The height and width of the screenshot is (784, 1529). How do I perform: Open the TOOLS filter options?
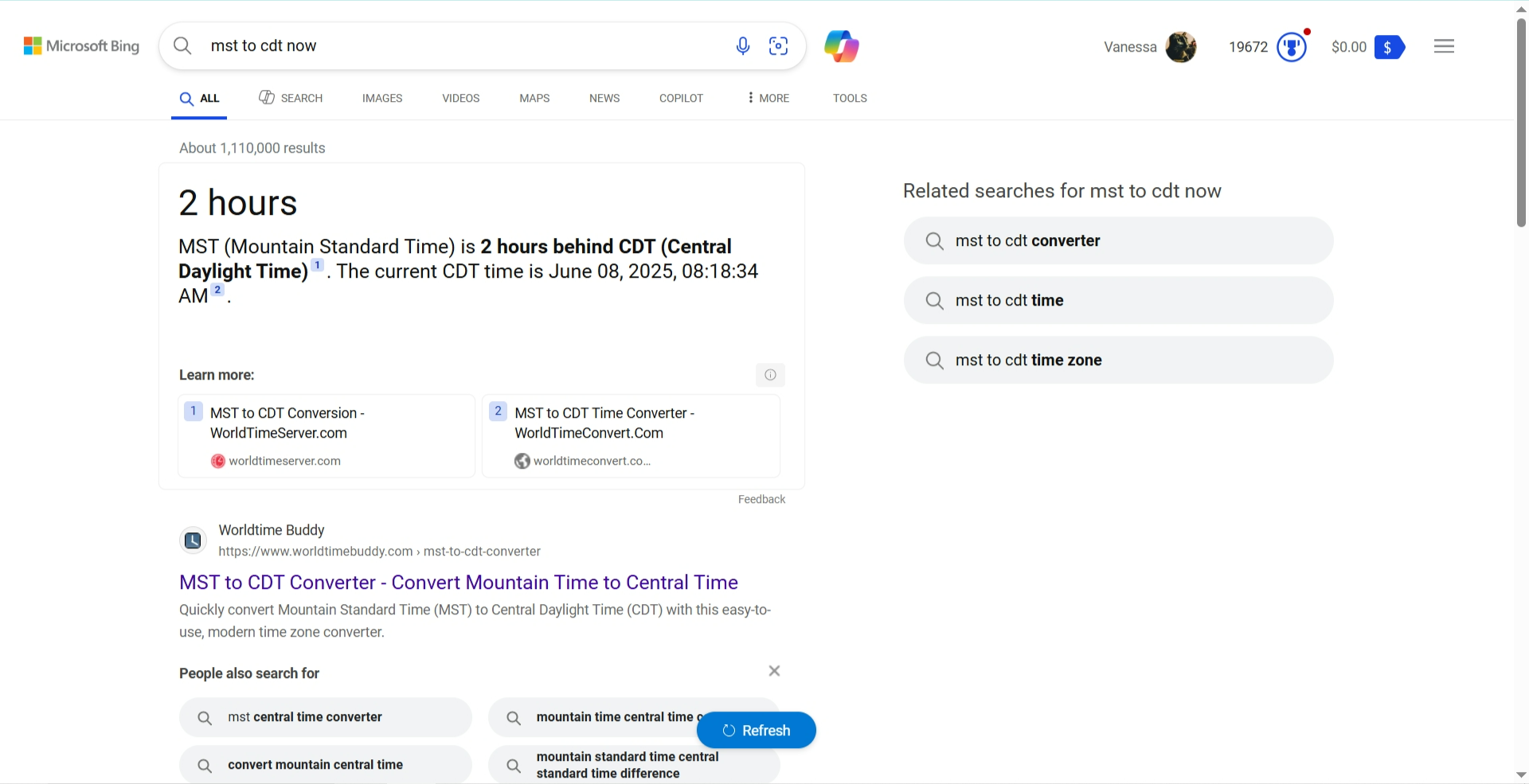pos(850,98)
